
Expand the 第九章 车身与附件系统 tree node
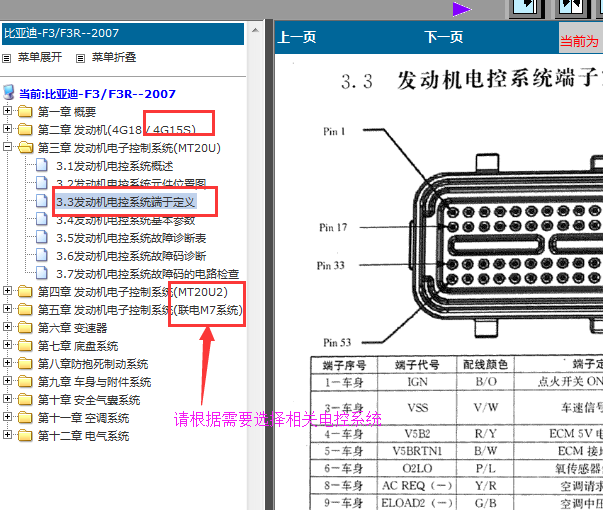[x=7, y=381]
